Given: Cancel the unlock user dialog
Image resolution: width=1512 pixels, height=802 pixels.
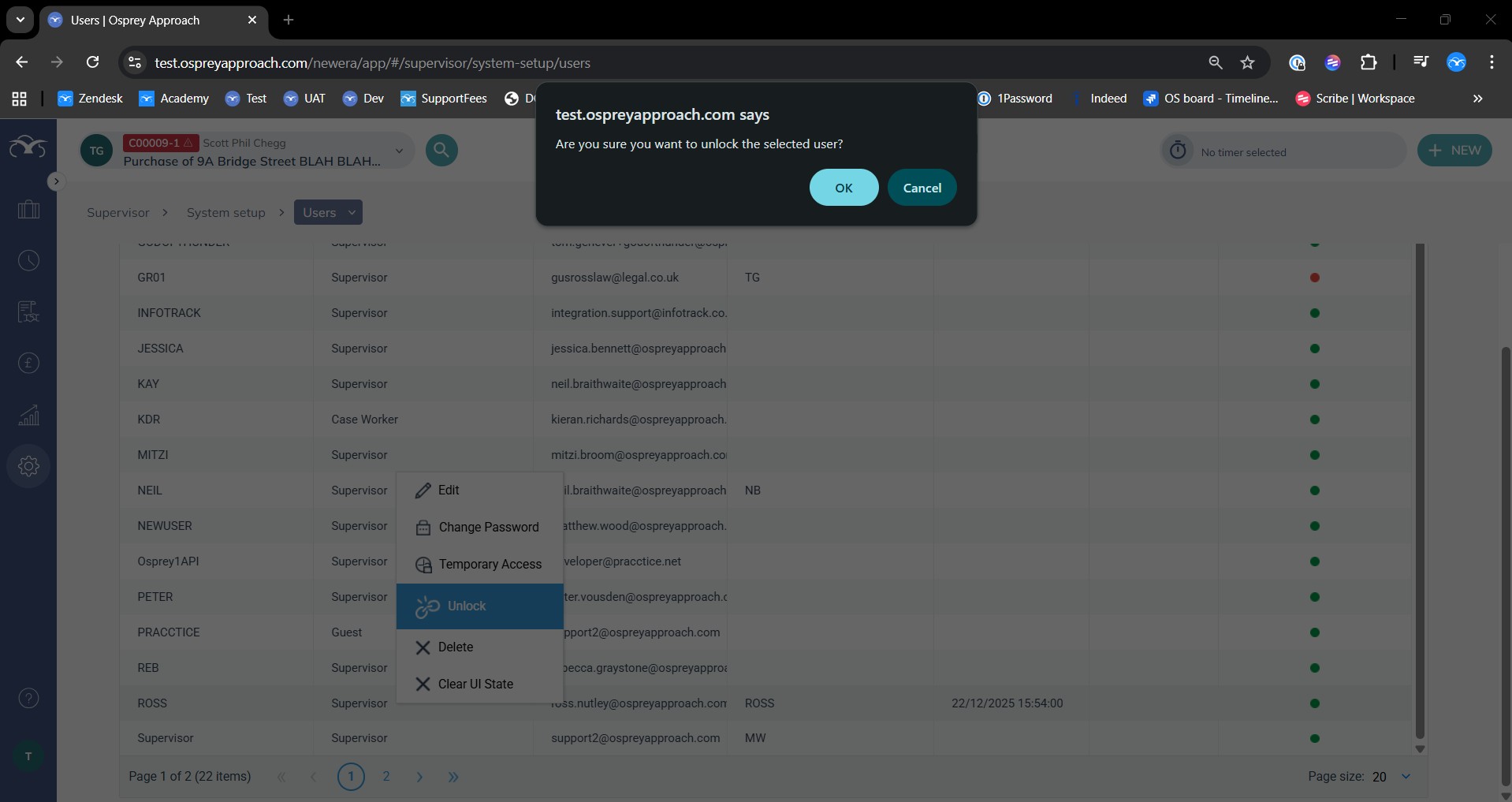Looking at the screenshot, I should [x=922, y=188].
